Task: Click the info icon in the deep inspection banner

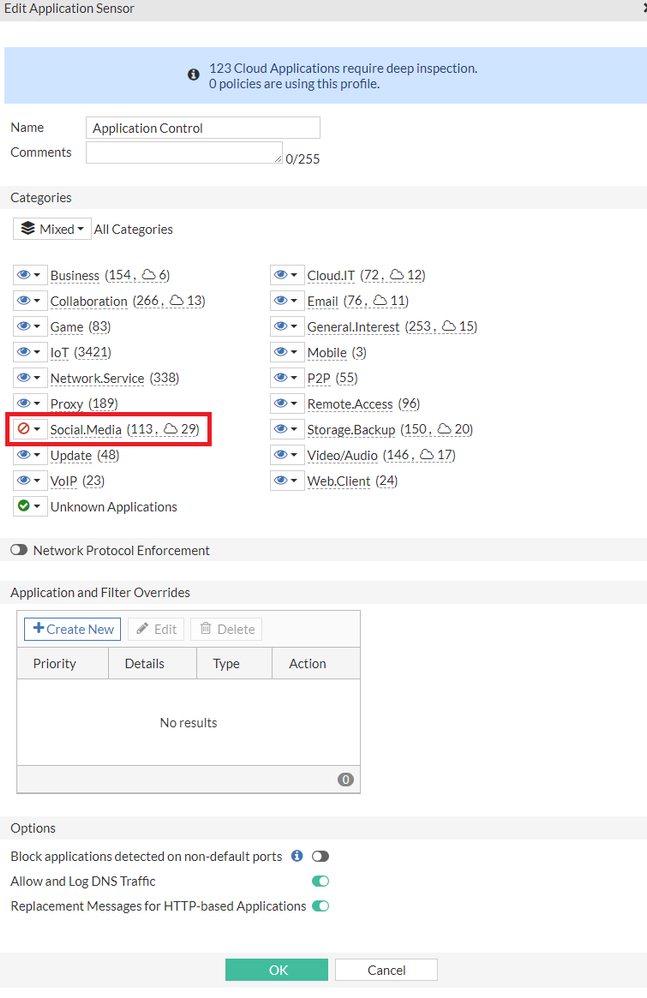Action: [194, 75]
